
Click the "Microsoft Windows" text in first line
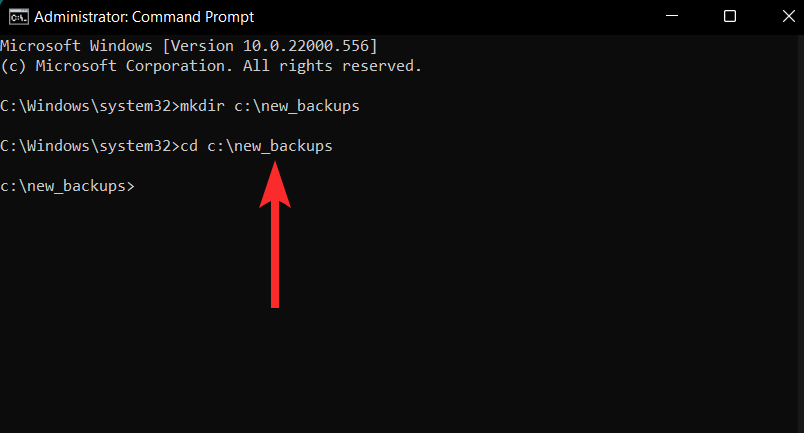point(68,46)
